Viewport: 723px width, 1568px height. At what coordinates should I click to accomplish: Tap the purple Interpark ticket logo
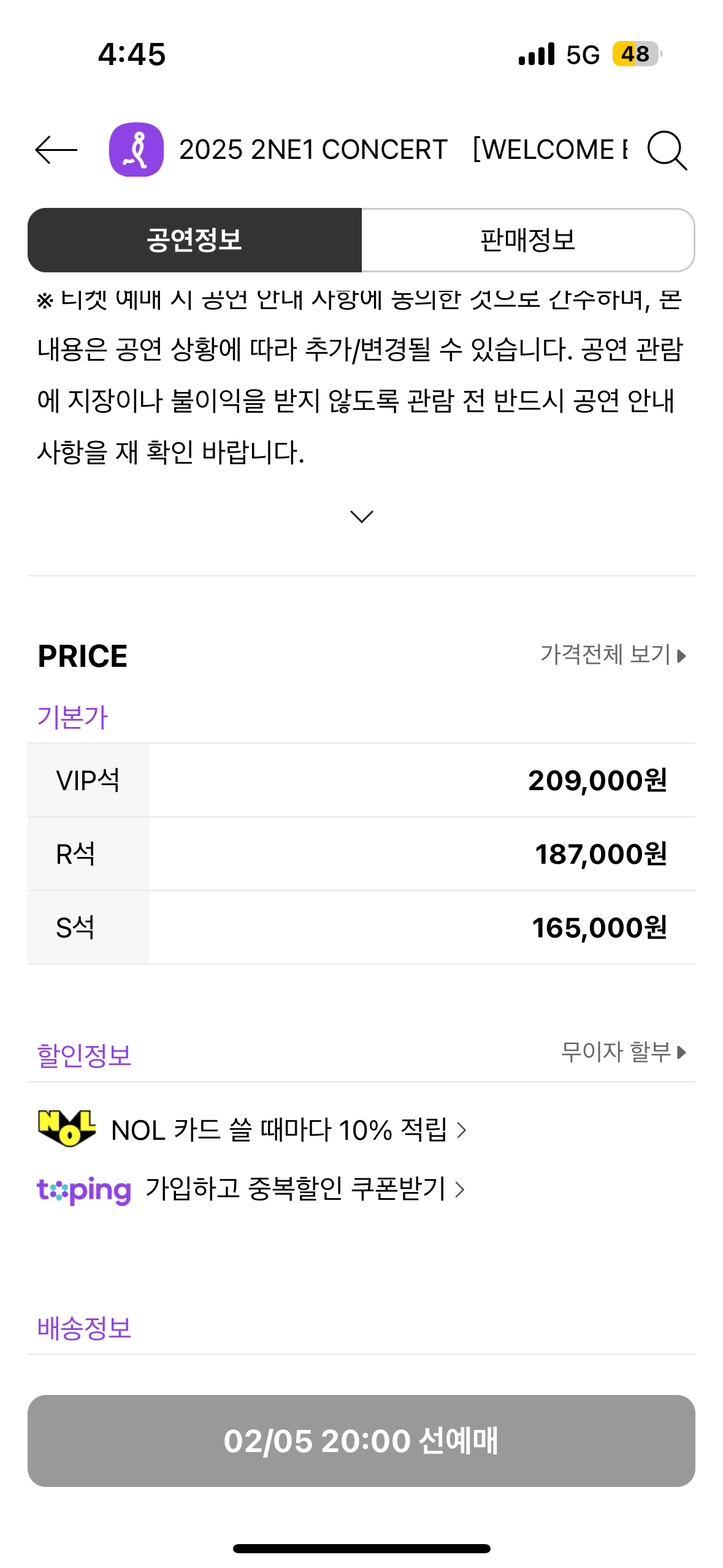pos(136,150)
